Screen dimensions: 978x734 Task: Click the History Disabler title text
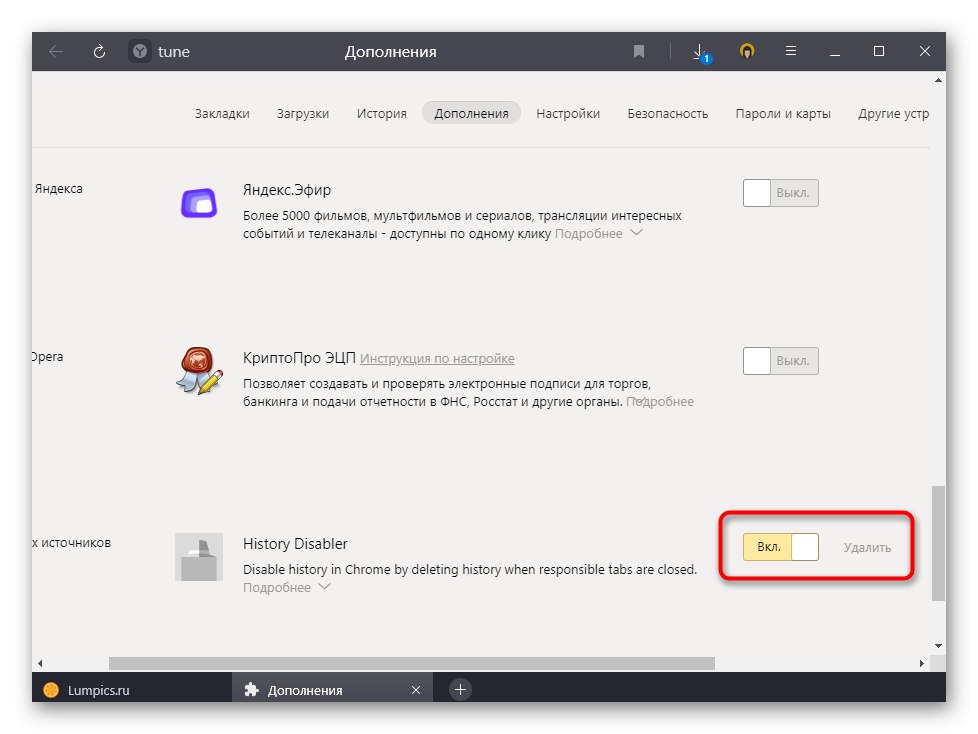click(x=295, y=544)
